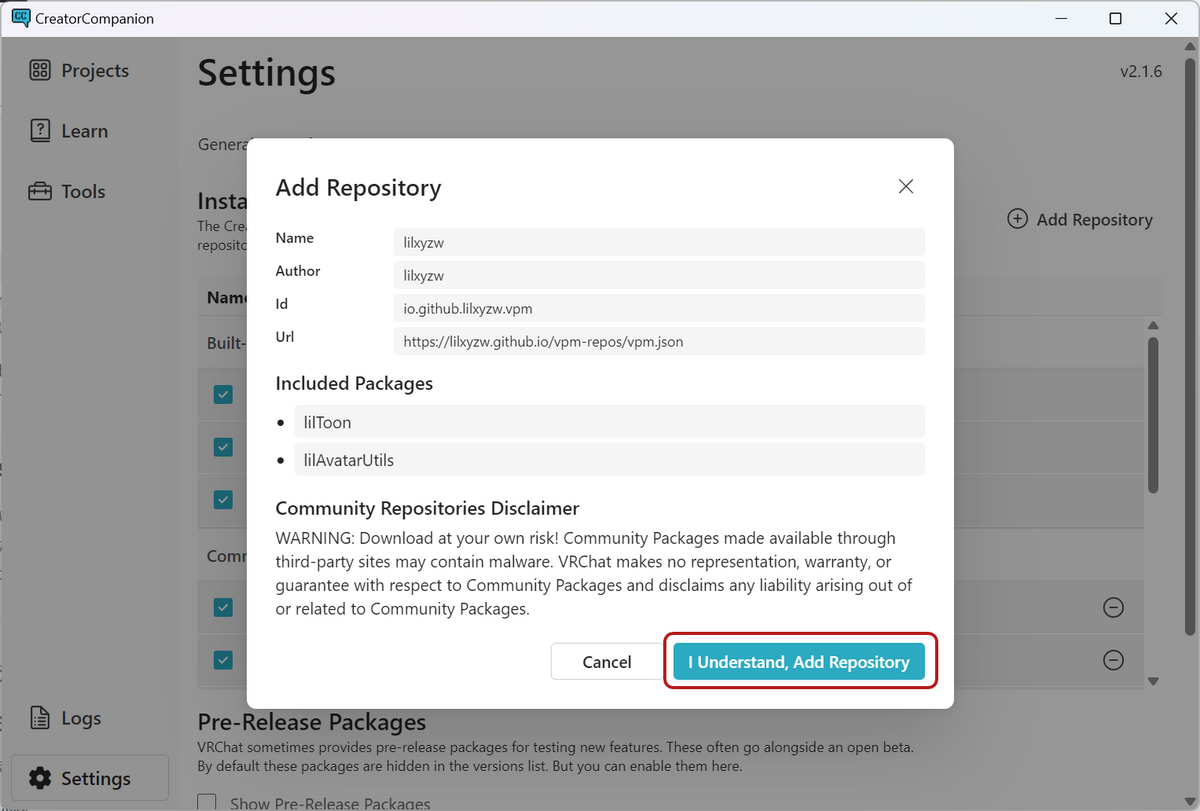Toggle second community repository checkbox
Image resolution: width=1200 pixels, height=811 pixels.
point(223,659)
